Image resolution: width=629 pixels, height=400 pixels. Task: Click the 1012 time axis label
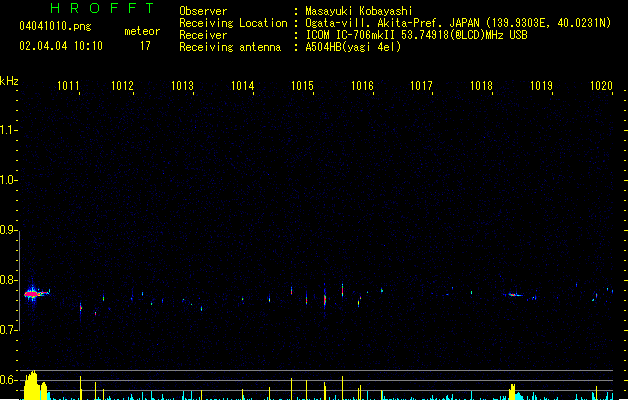coord(122,86)
